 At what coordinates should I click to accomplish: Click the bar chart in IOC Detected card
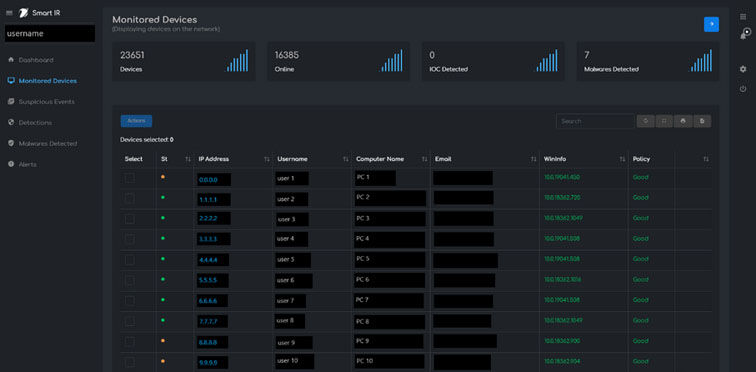click(x=547, y=60)
